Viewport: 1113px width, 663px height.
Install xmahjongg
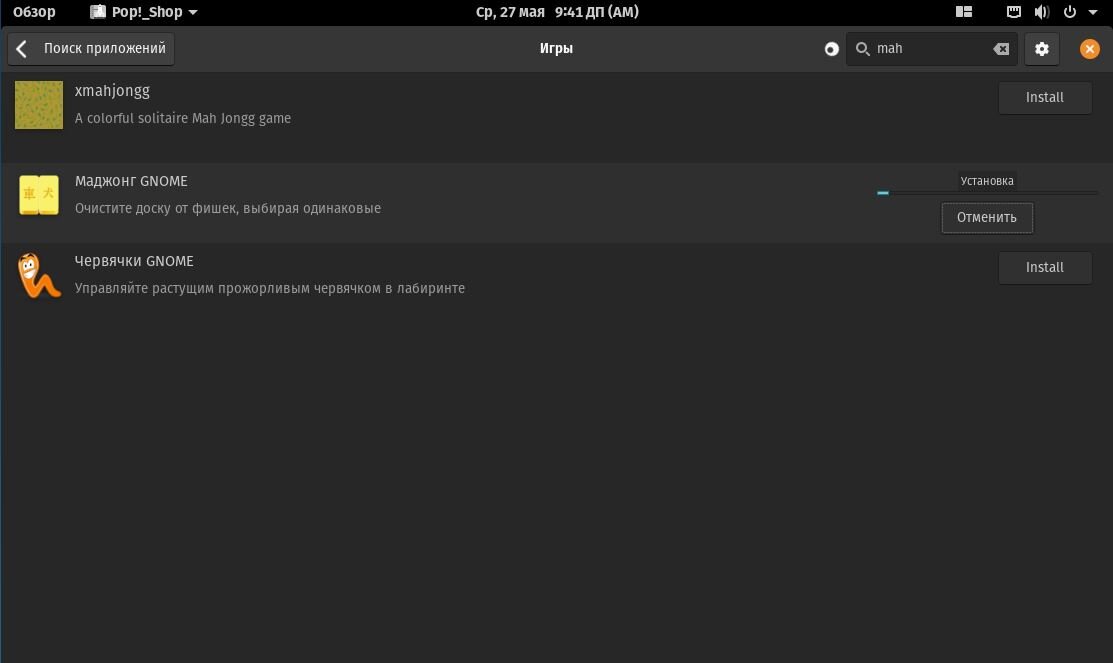1045,98
